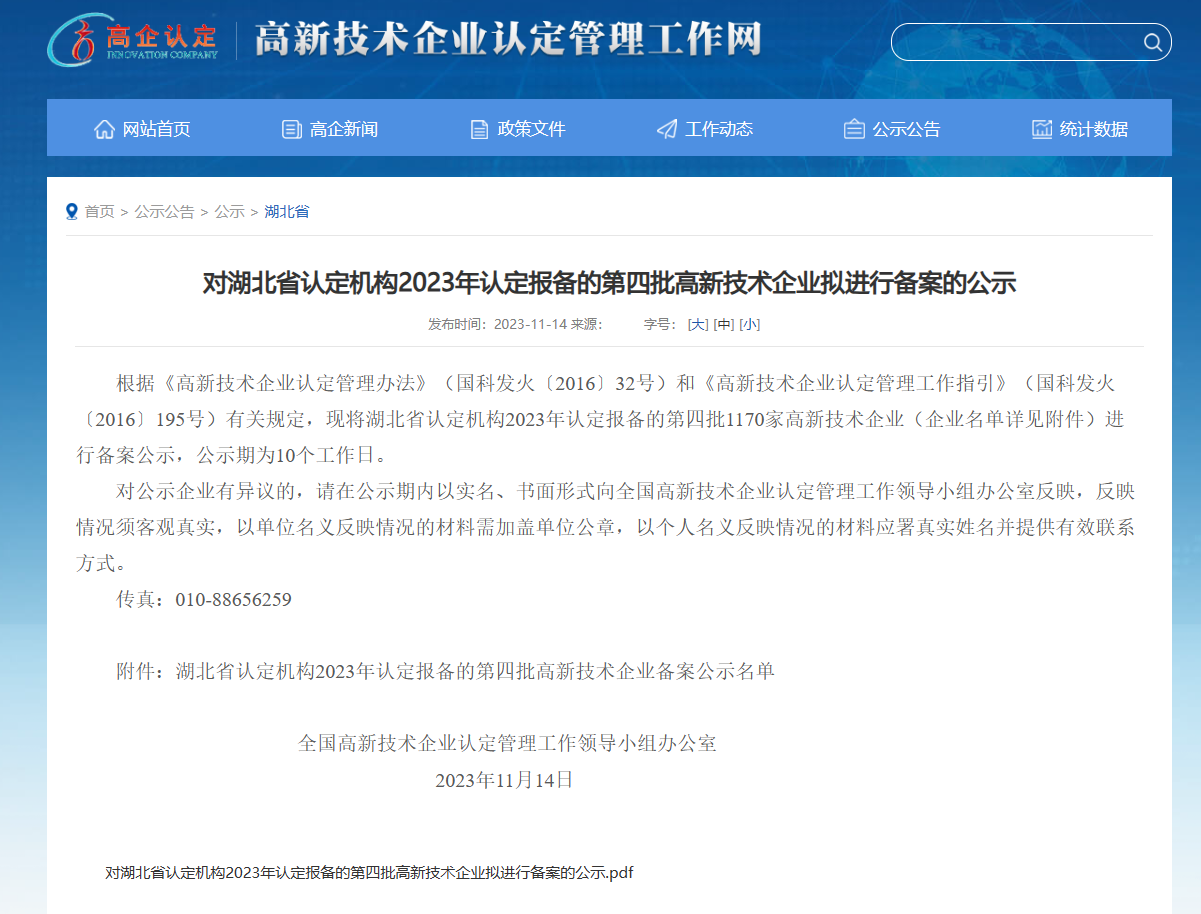Click the location pin breadcrumb icon

[x=71, y=211]
